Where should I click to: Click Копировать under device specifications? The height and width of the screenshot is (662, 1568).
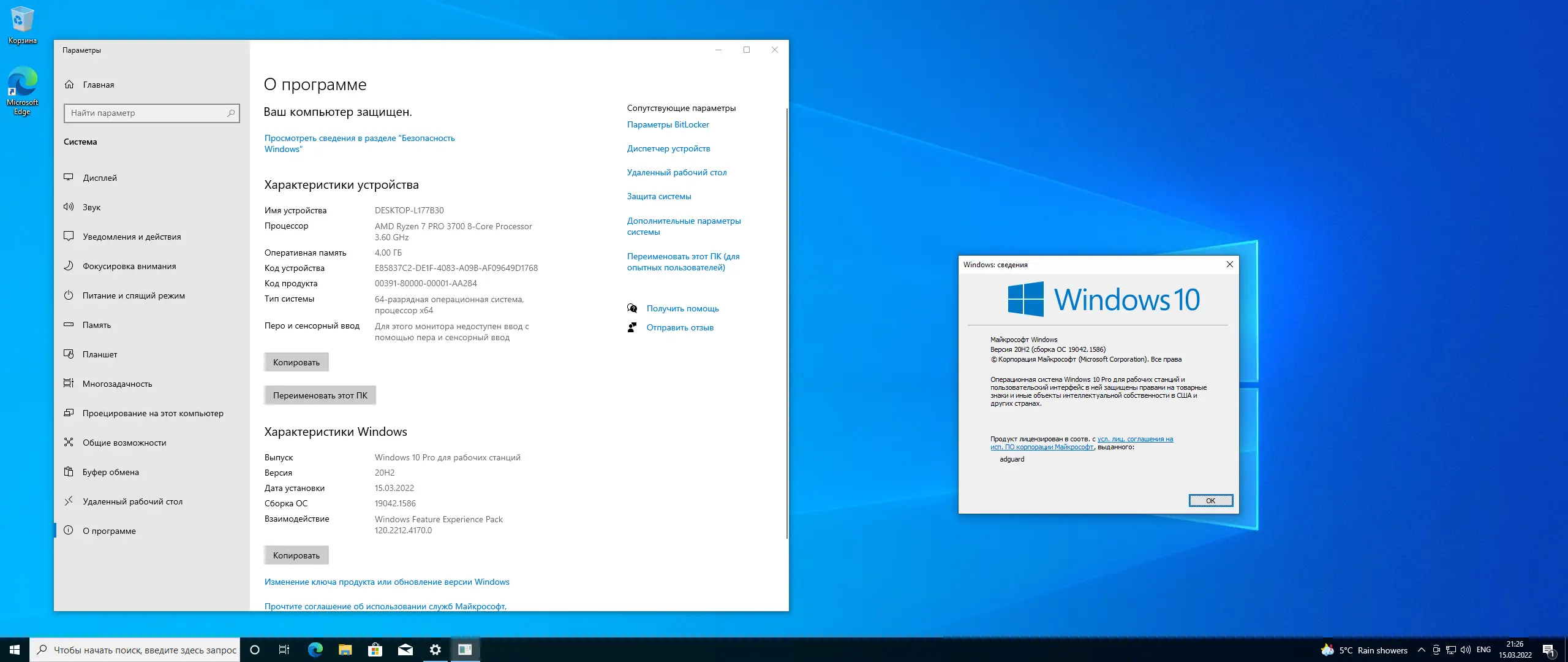296,362
